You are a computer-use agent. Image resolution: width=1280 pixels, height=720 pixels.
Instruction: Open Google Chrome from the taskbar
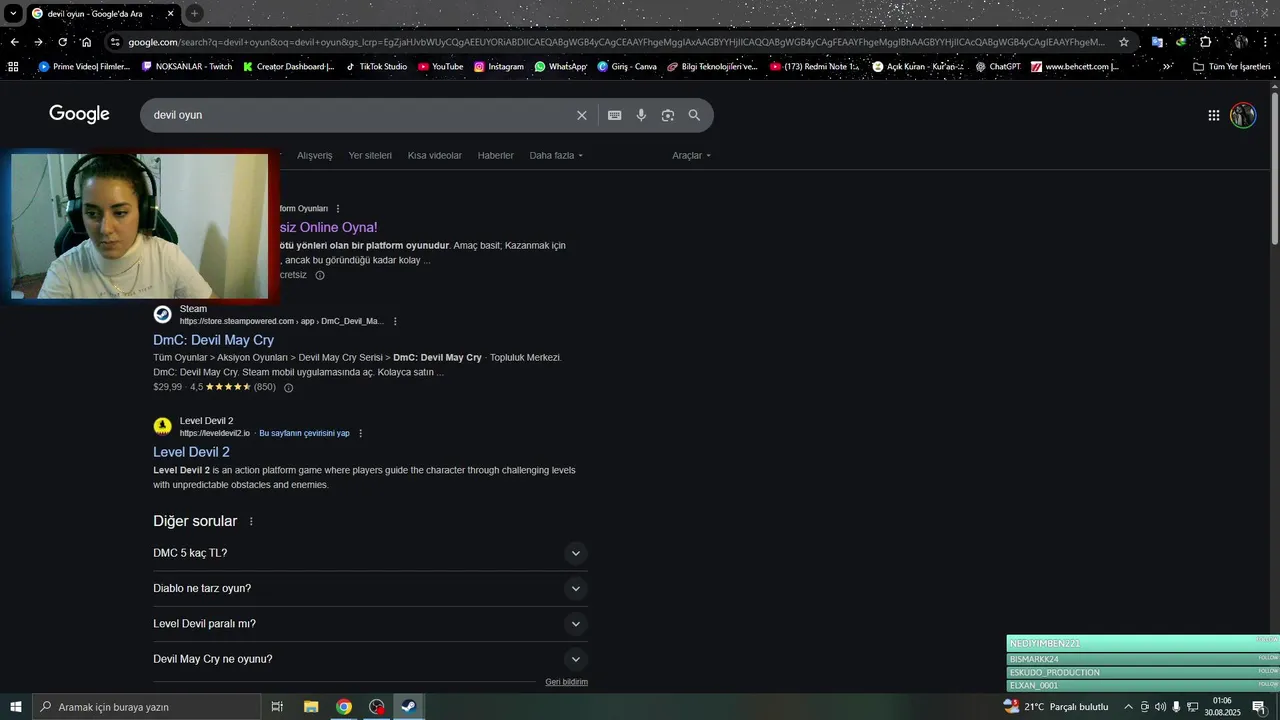(x=344, y=707)
